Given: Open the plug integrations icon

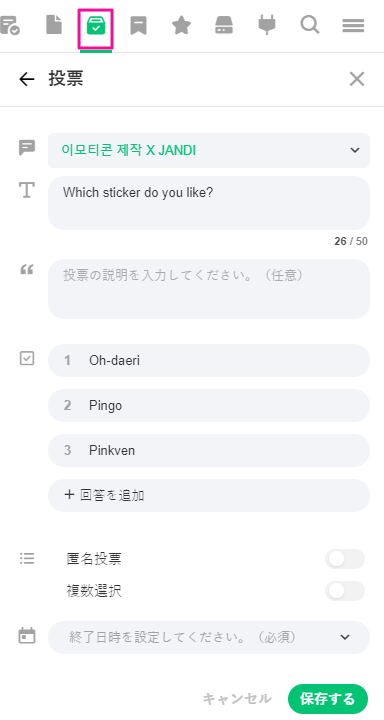Looking at the screenshot, I should tap(267, 25).
